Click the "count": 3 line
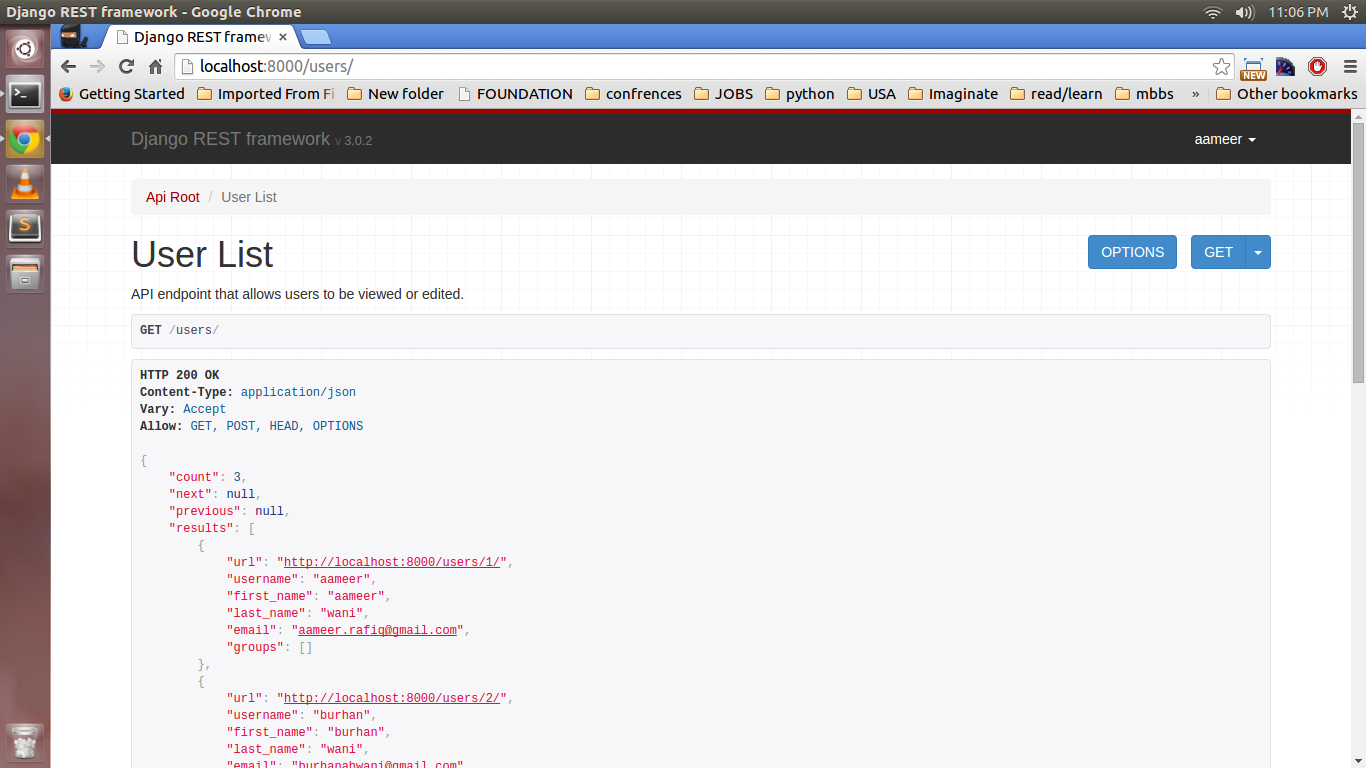This screenshot has height=768, width=1366. (208, 477)
